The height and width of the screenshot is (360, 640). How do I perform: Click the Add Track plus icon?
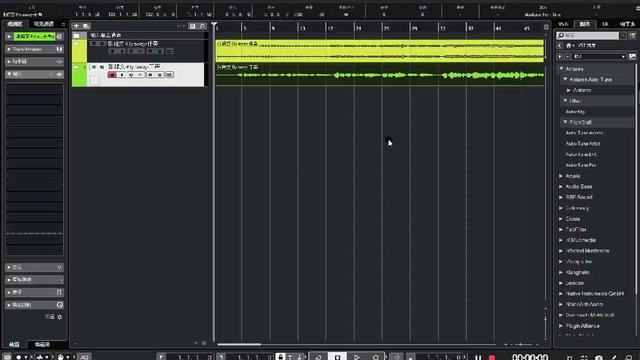pyautogui.click(x=76, y=26)
